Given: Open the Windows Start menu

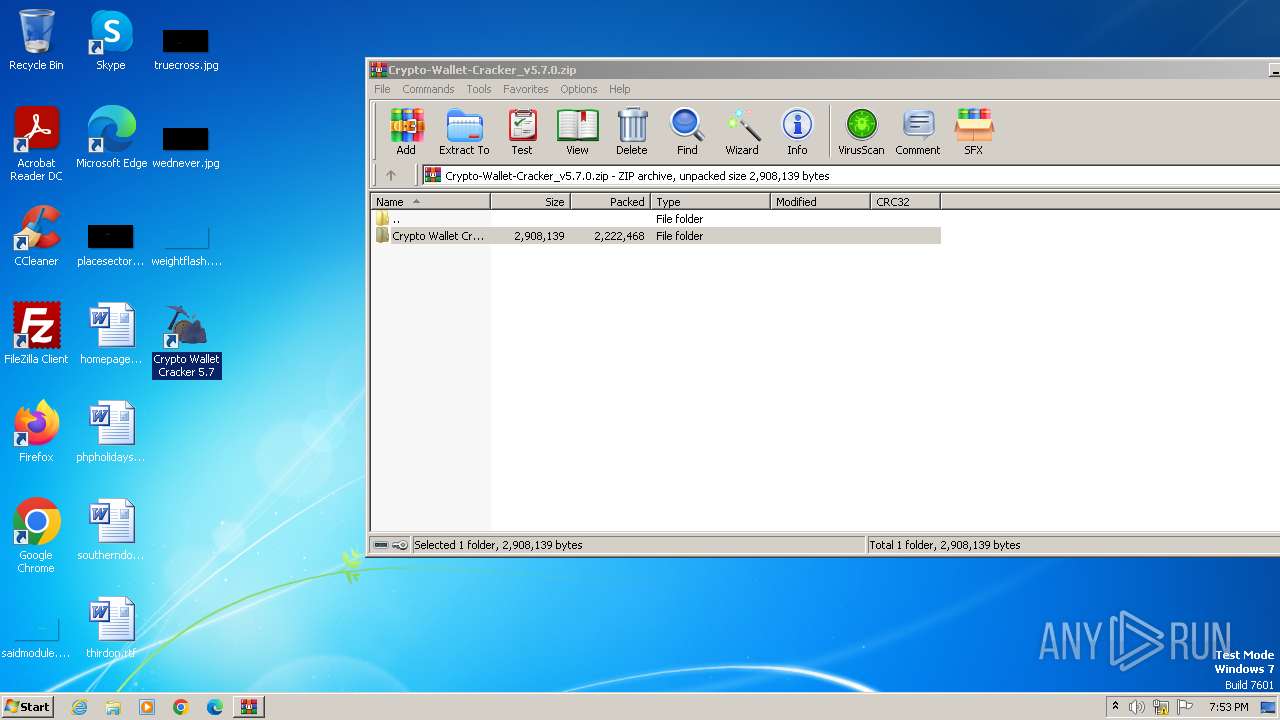Looking at the screenshot, I should click(27, 706).
